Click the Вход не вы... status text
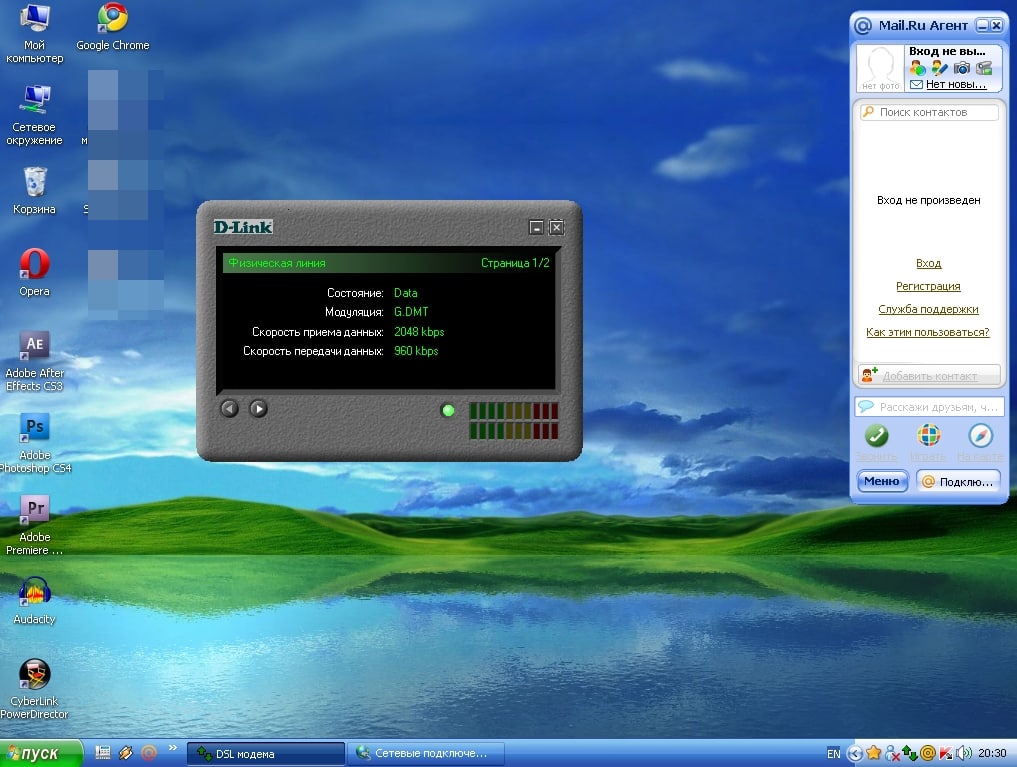The image size is (1017, 767). (947, 51)
